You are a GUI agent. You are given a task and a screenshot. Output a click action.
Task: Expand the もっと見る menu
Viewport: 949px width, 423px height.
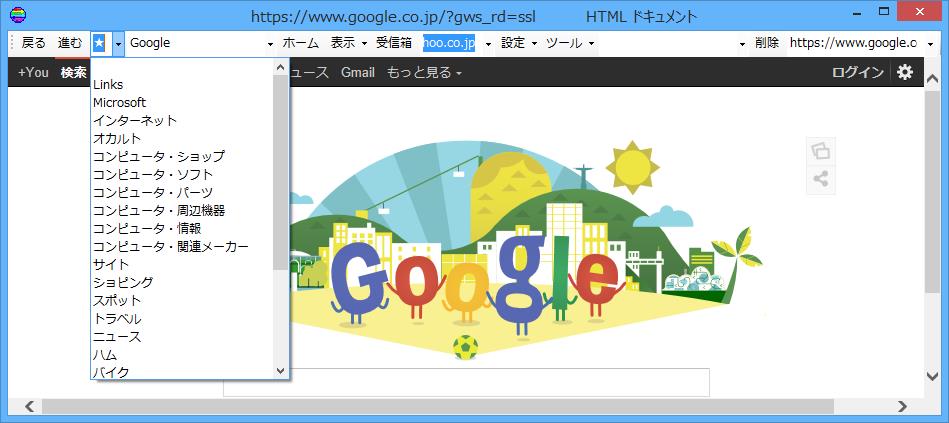coord(424,73)
